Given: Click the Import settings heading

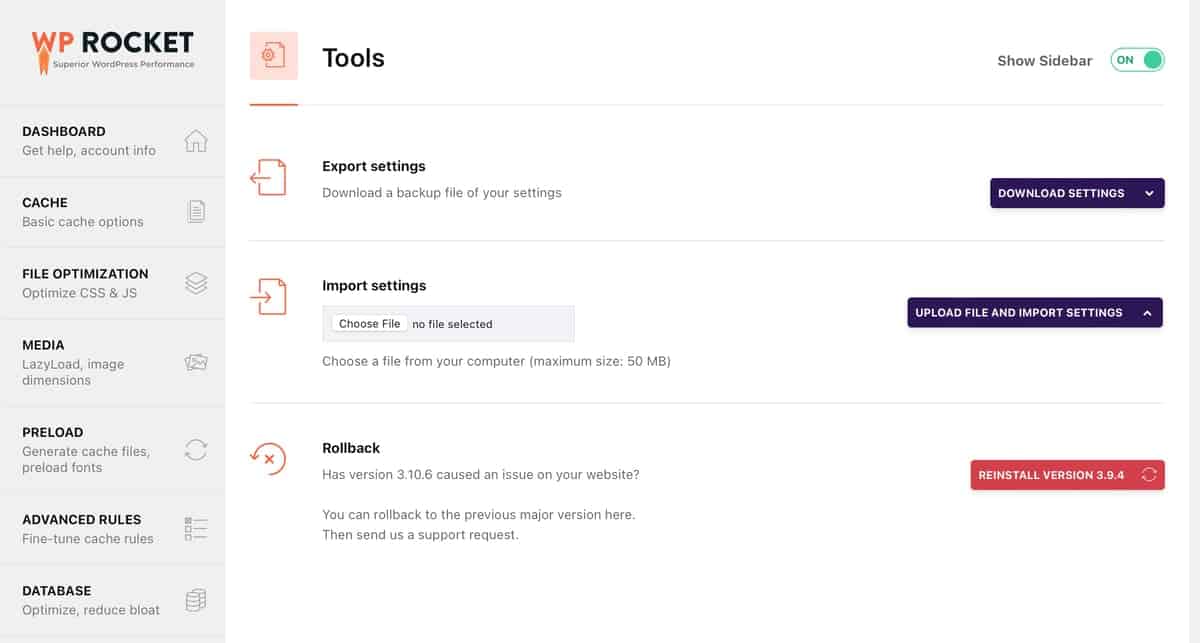Looking at the screenshot, I should 374,285.
